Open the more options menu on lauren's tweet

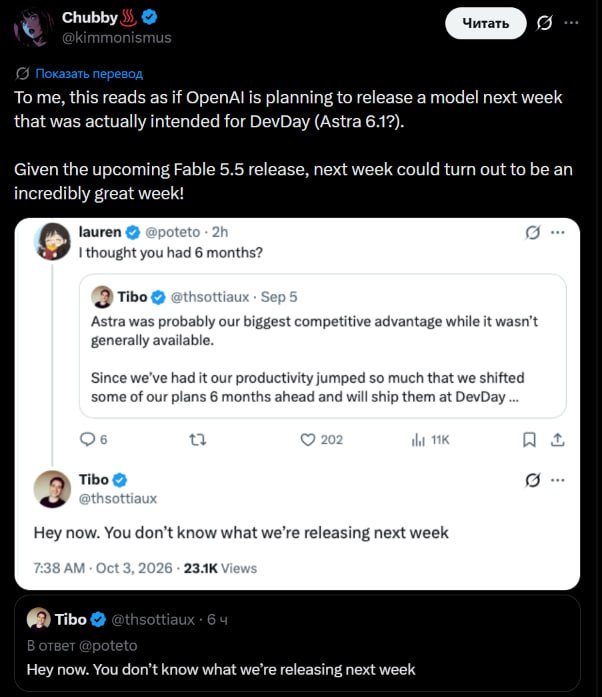(x=558, y=232)
